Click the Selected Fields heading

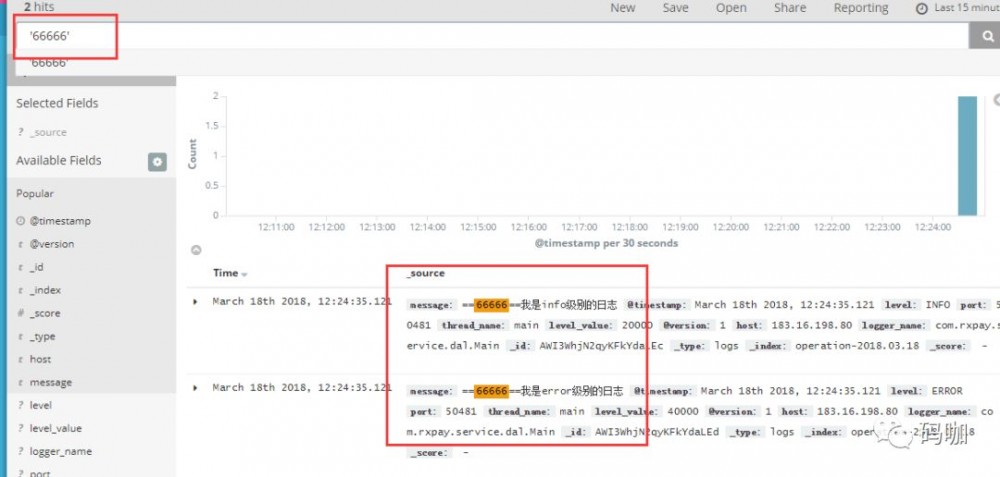point(57,103)
